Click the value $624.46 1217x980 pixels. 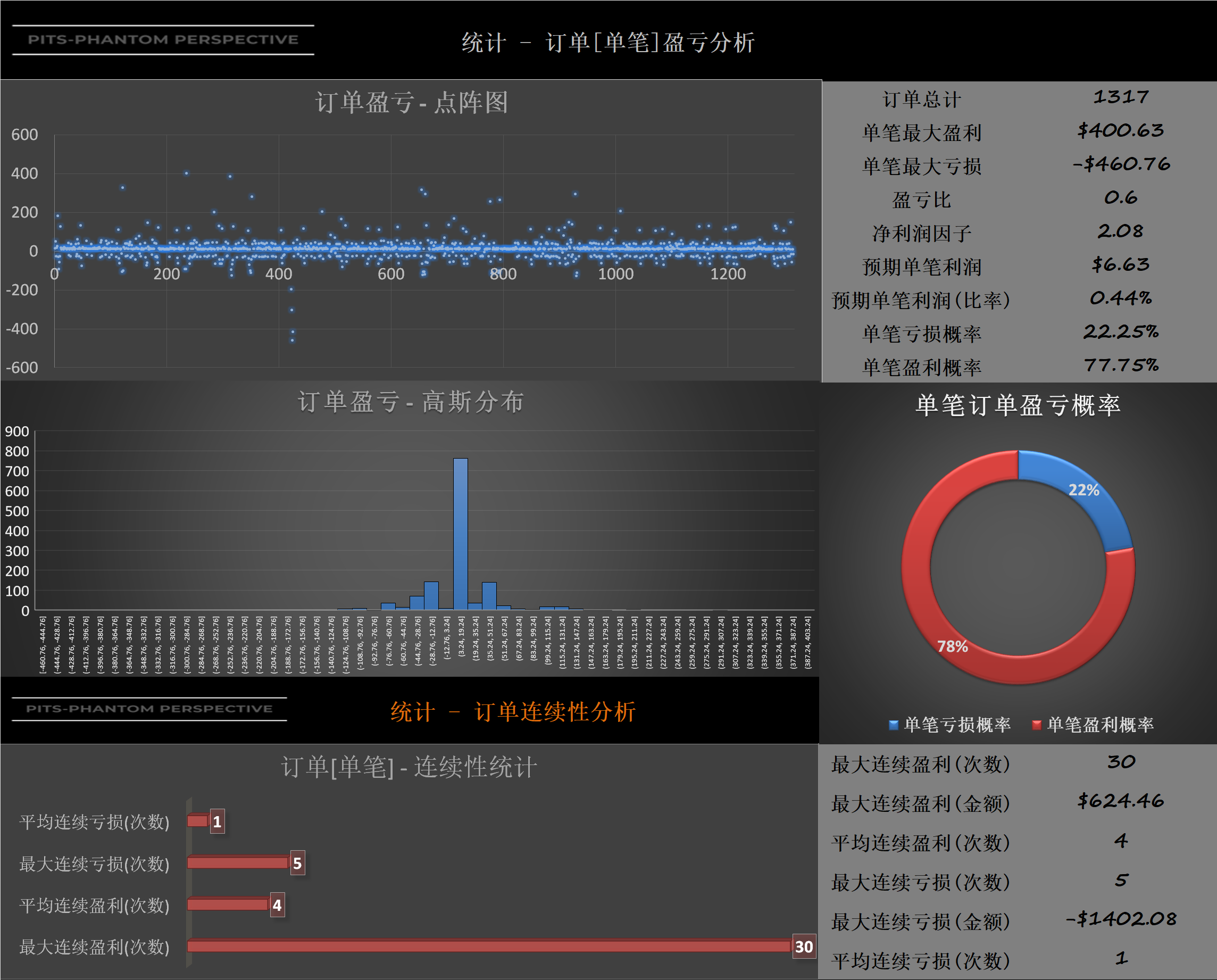tap(1121, 801)
